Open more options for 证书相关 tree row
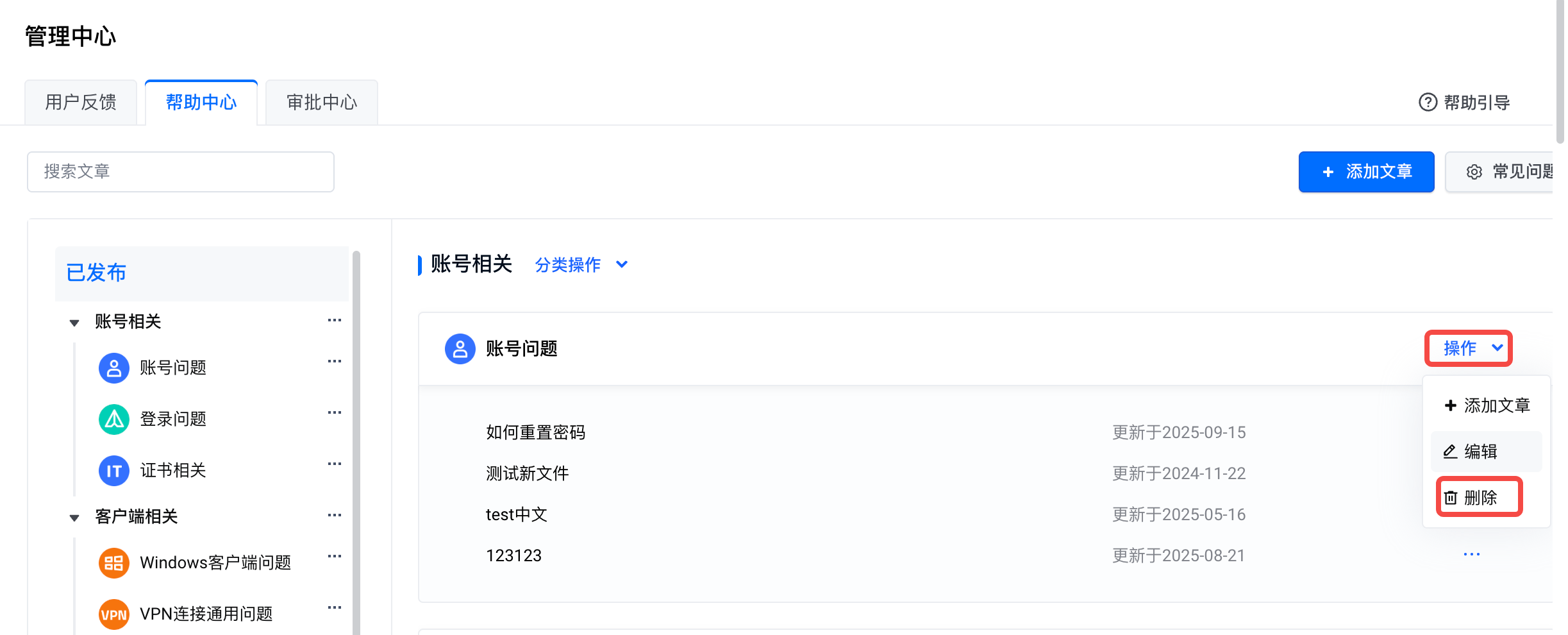 (x=335, y=464)
